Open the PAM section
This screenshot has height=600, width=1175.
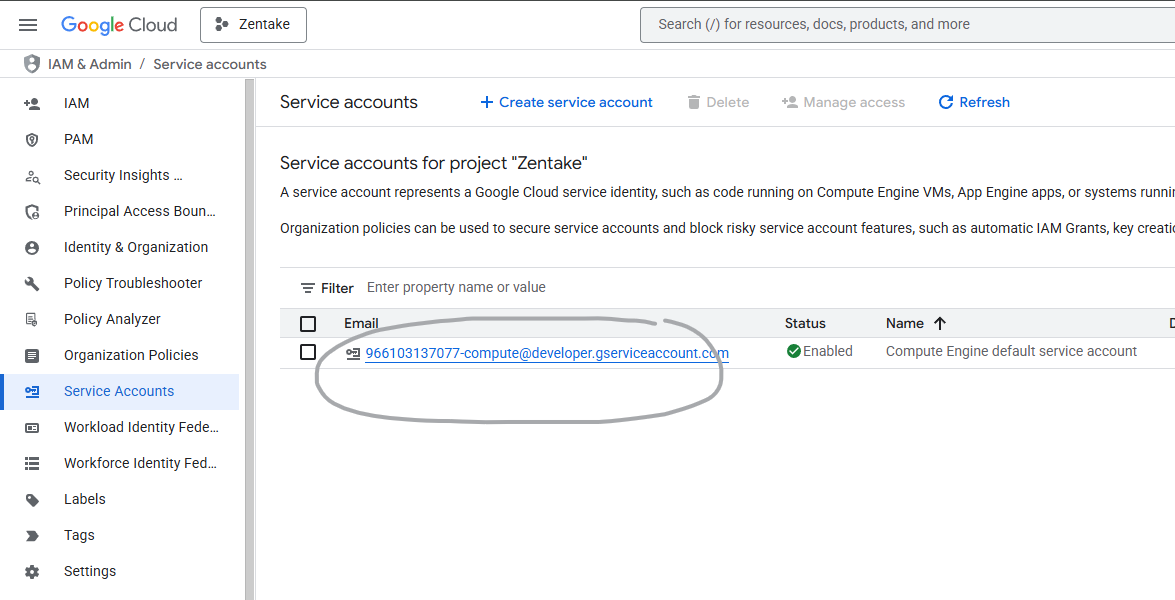[x=76, y=139]
